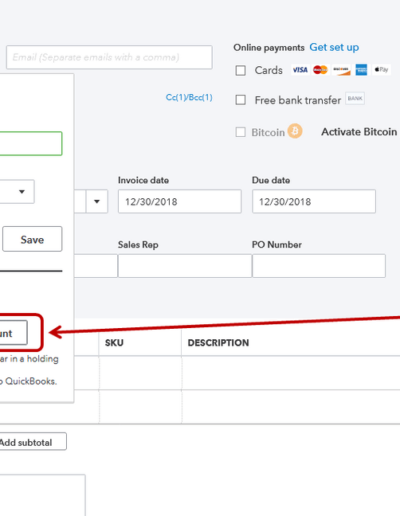The height and width of the screenshot is (516, 400).
Task: Click the Apple Pay icon
Action: 381,70
